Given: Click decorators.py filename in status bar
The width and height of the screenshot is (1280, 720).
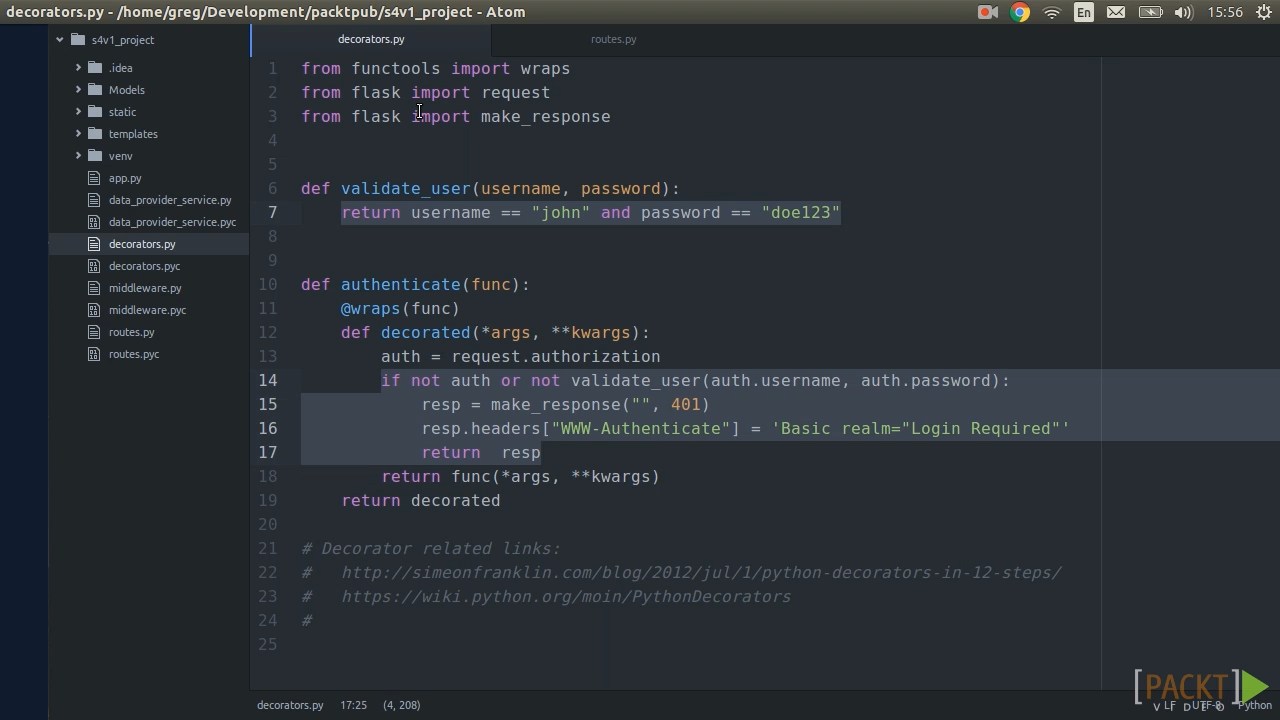Looking at the screenshot, I should pyautogui.click(x=290, y=705).
